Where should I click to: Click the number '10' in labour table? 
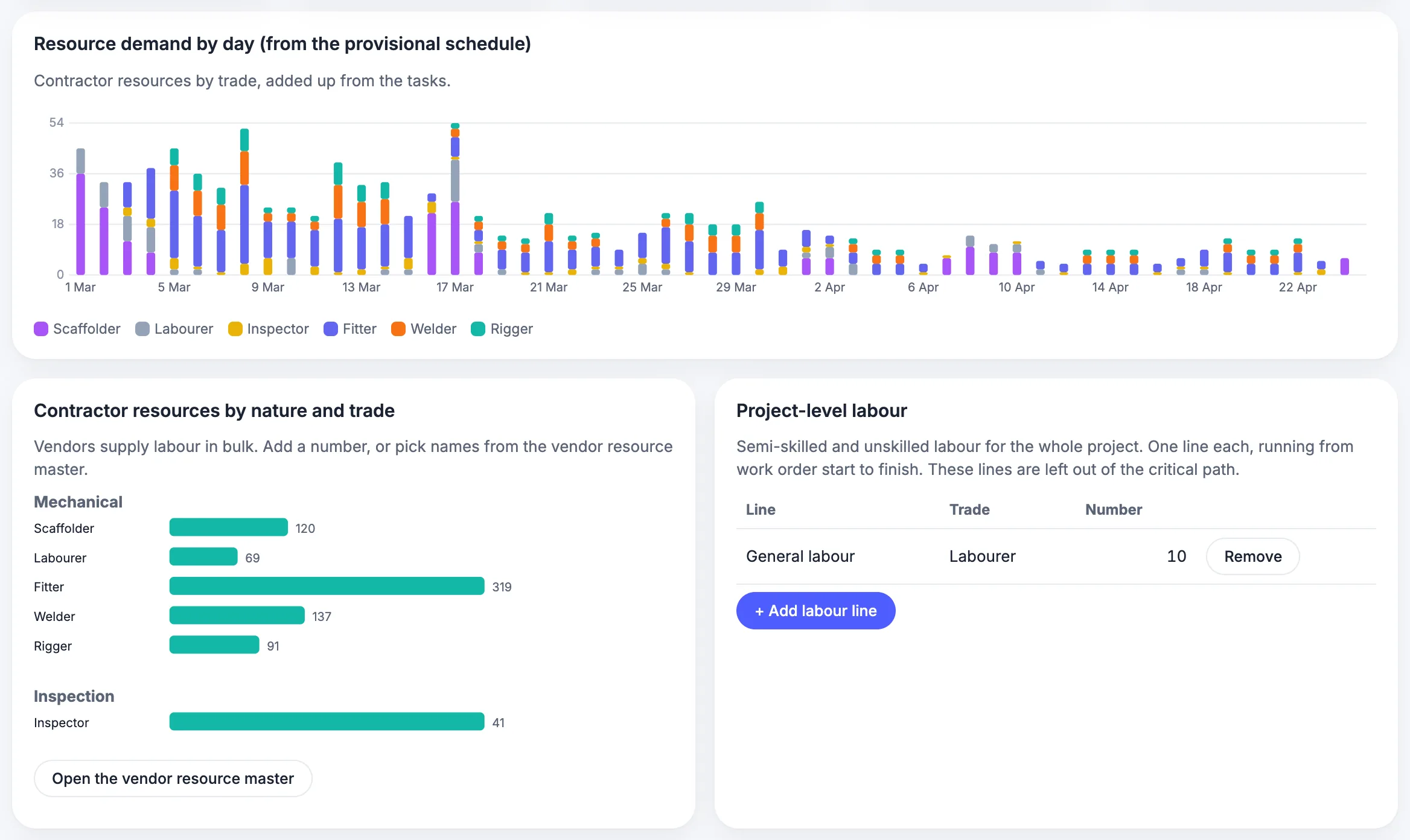click(x=1176, y=556)
